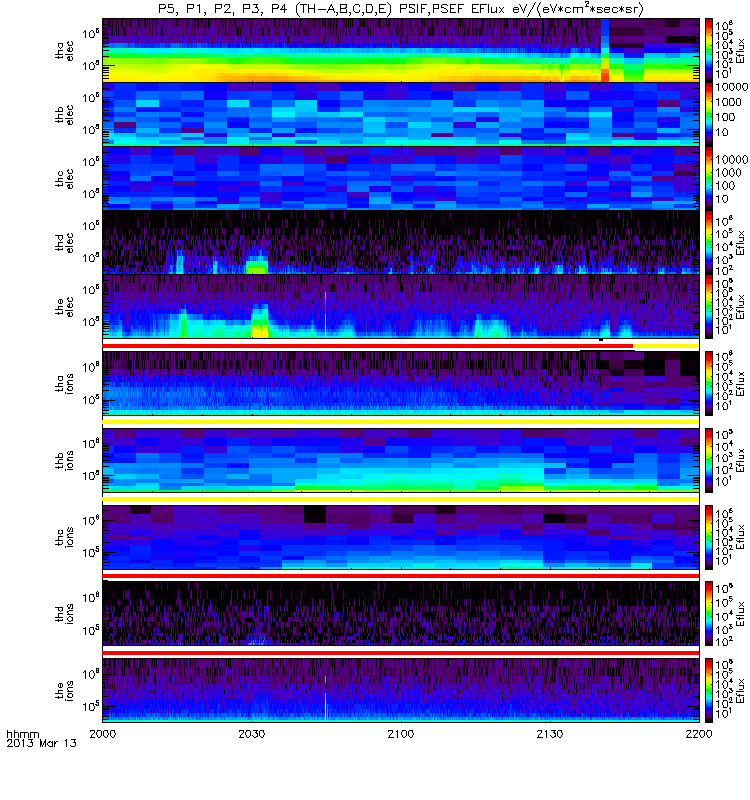Click the red-and-yellow status bar above tha ions

point(401,346)
